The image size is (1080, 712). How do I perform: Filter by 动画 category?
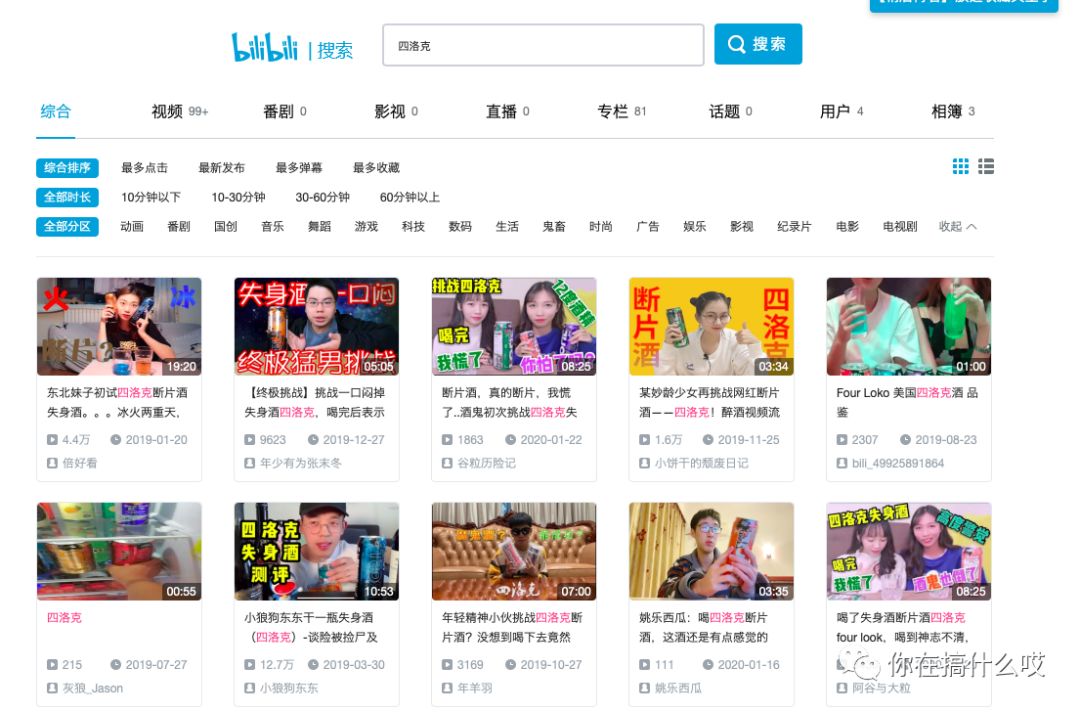click(132, 227)
